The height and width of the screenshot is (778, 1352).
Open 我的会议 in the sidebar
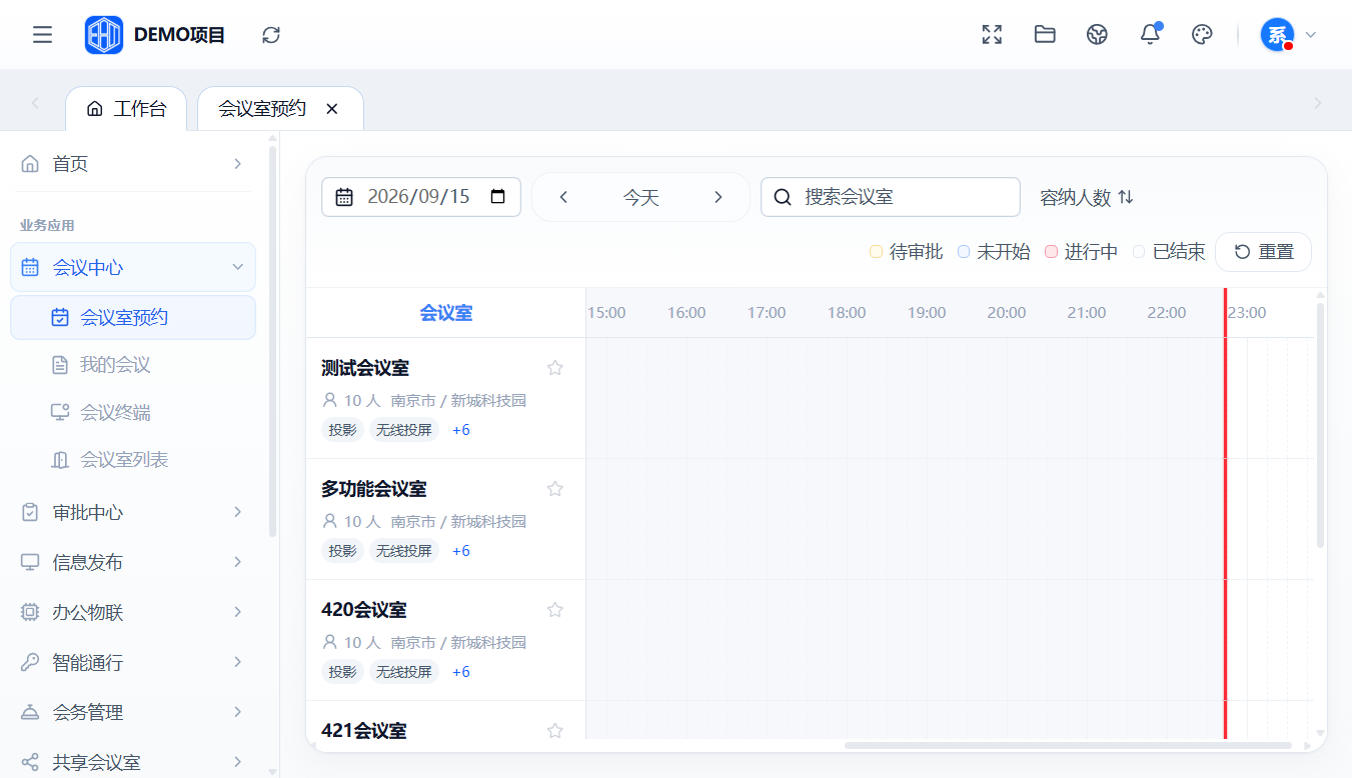[x=133, y=365]
